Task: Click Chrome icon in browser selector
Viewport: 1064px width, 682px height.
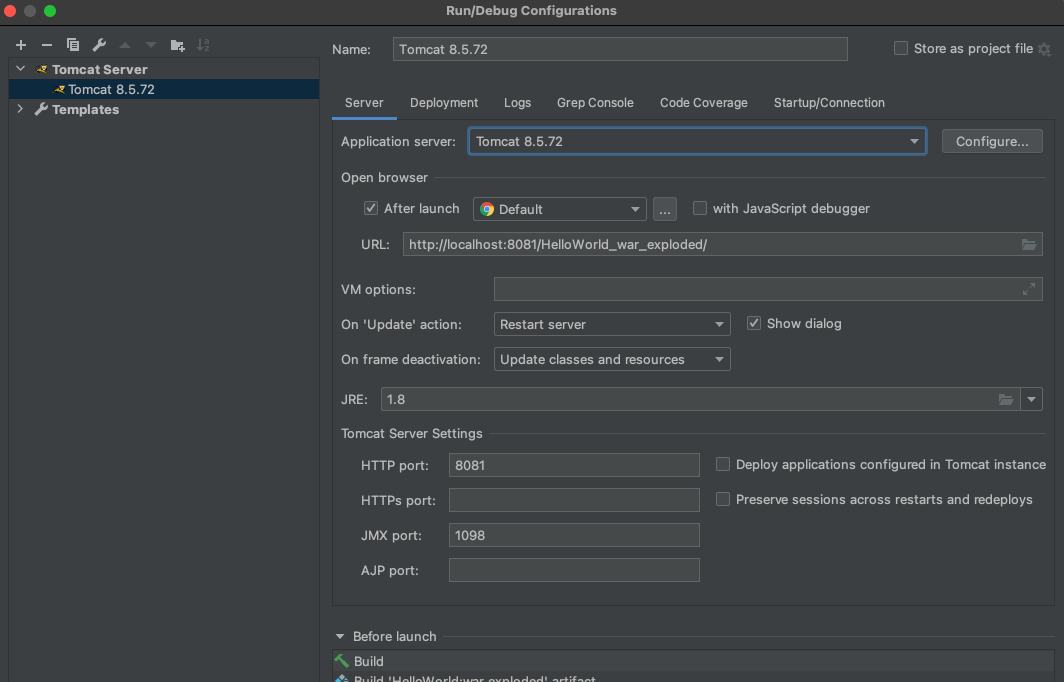Action: [487, 209]
